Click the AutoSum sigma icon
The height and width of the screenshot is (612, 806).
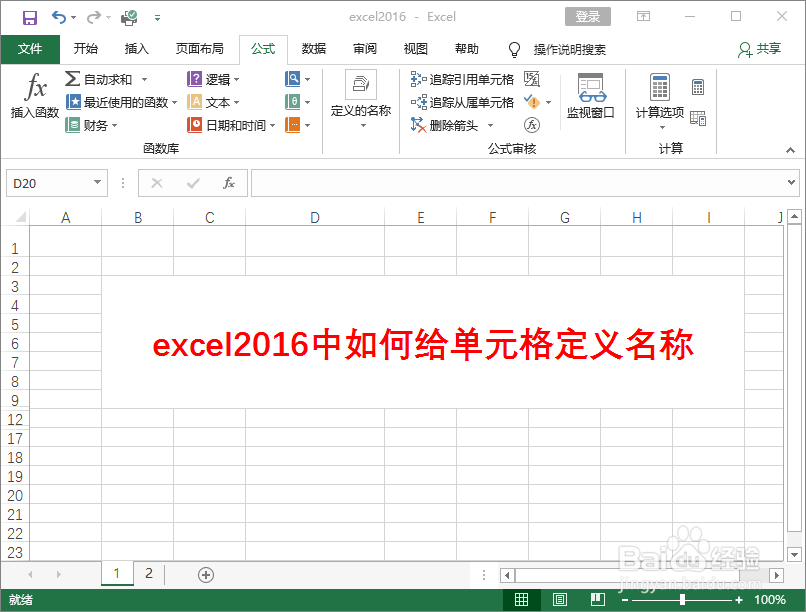[72, 79]
